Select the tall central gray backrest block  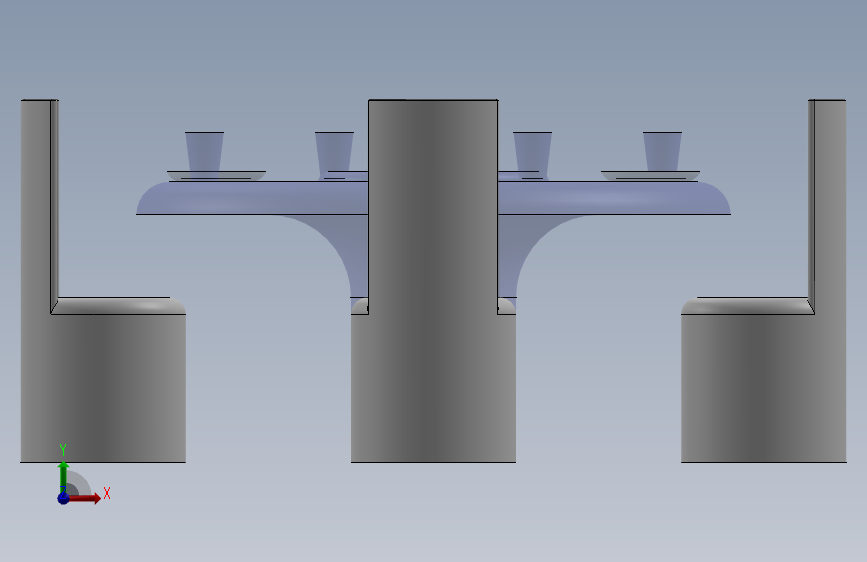pyautogui.click(x=433, y=207)
